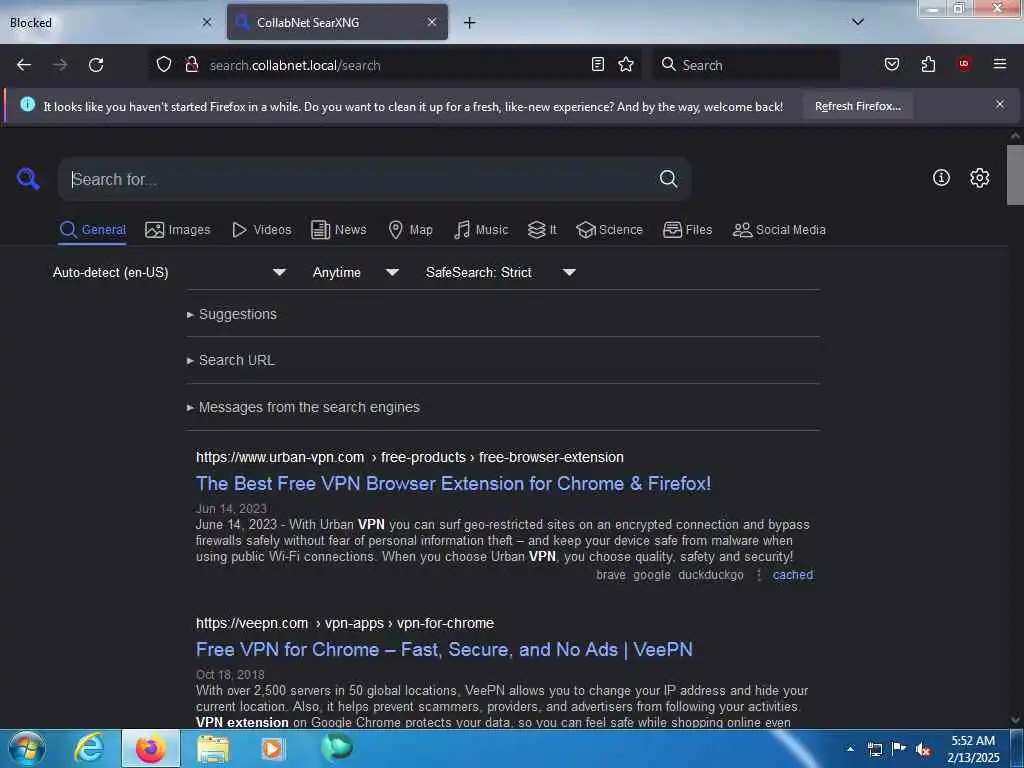
Task: Click the SearXNG logo magnifier
Action: (28, 178)
